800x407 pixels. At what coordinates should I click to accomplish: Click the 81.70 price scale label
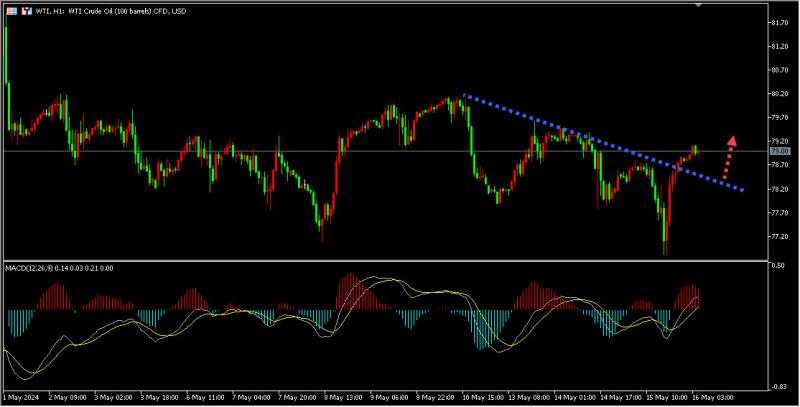point(781,23)
